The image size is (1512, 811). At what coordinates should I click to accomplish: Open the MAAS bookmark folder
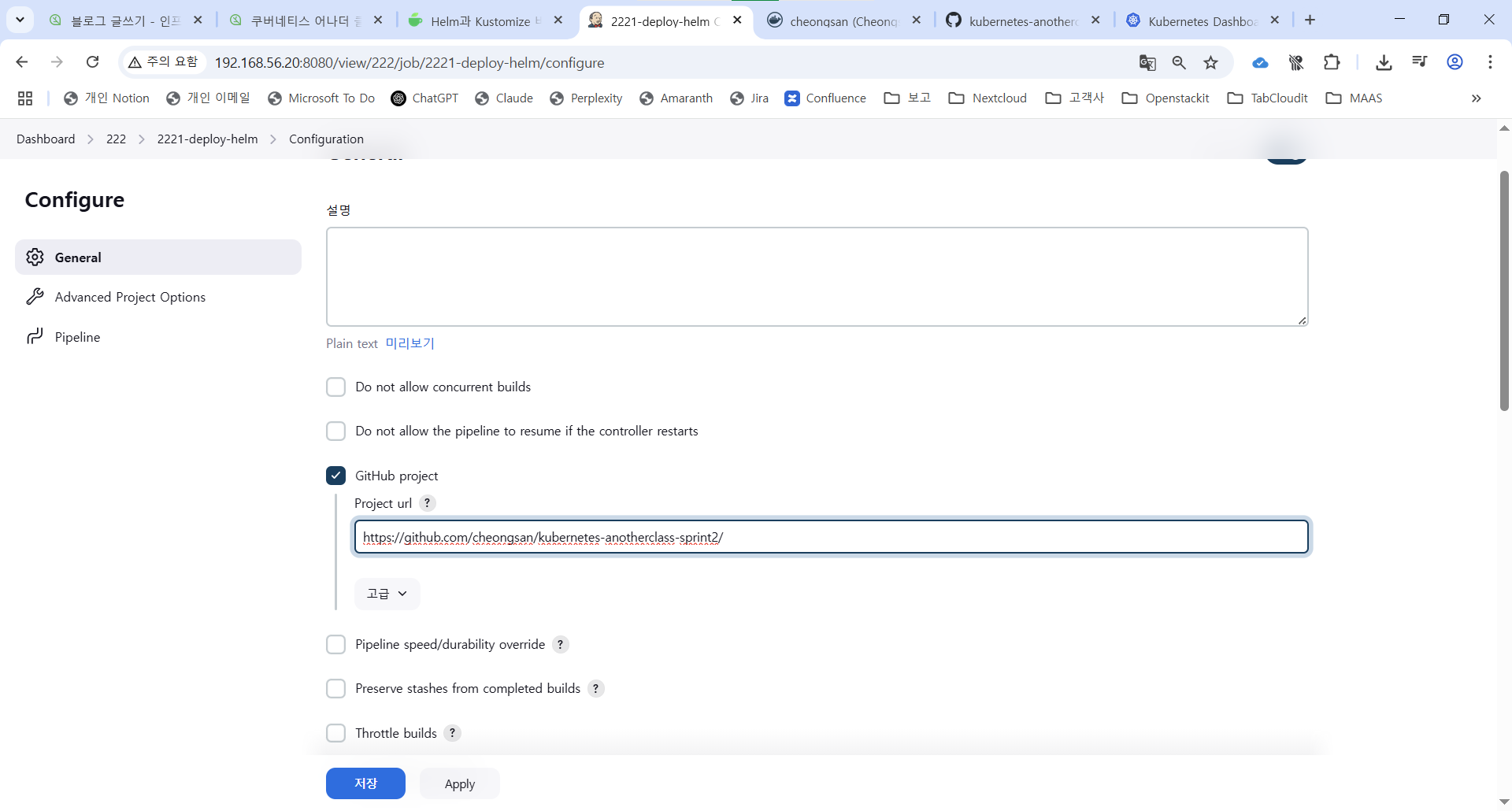(1354, 98)
